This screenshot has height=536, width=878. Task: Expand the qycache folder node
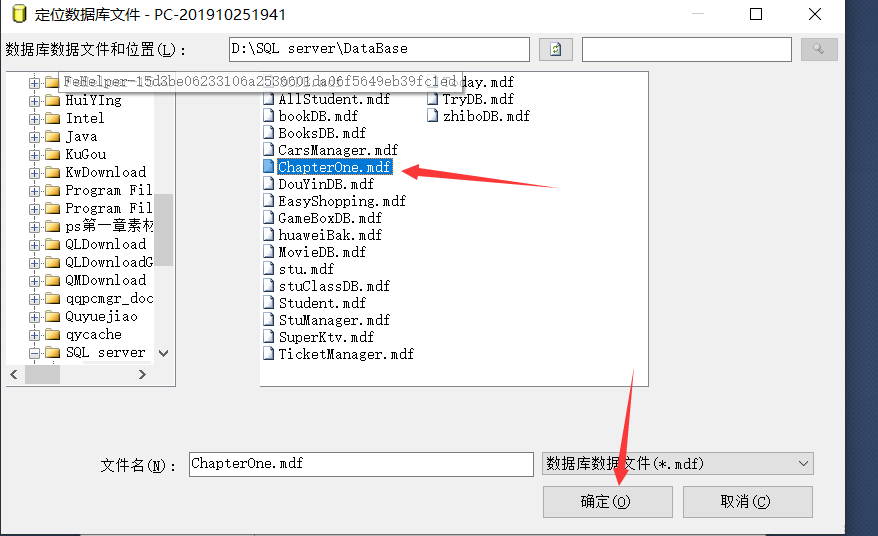pyautogui.click(x=34, y=335)
